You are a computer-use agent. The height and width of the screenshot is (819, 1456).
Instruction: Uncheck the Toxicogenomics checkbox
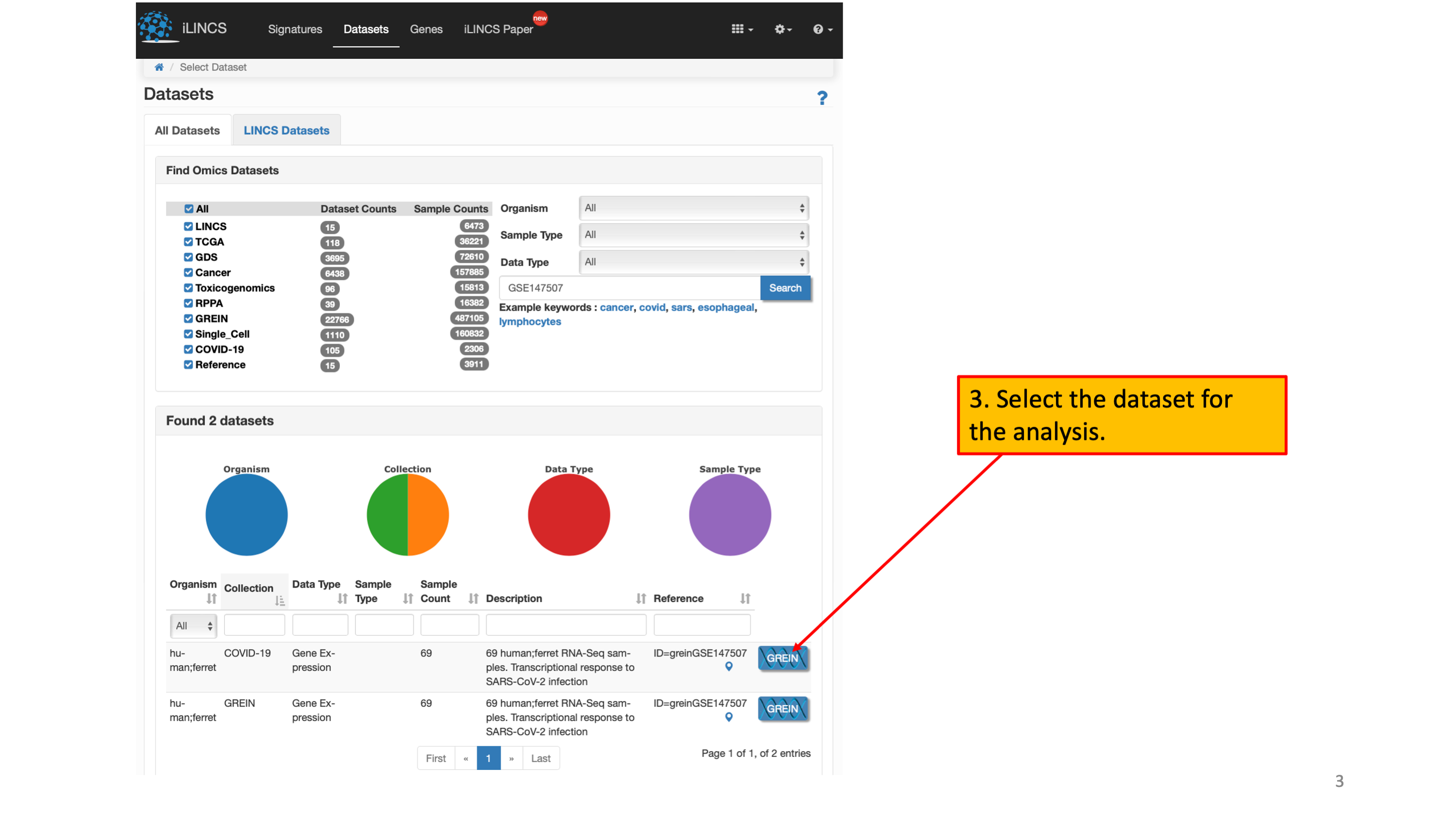pos(188,288)
